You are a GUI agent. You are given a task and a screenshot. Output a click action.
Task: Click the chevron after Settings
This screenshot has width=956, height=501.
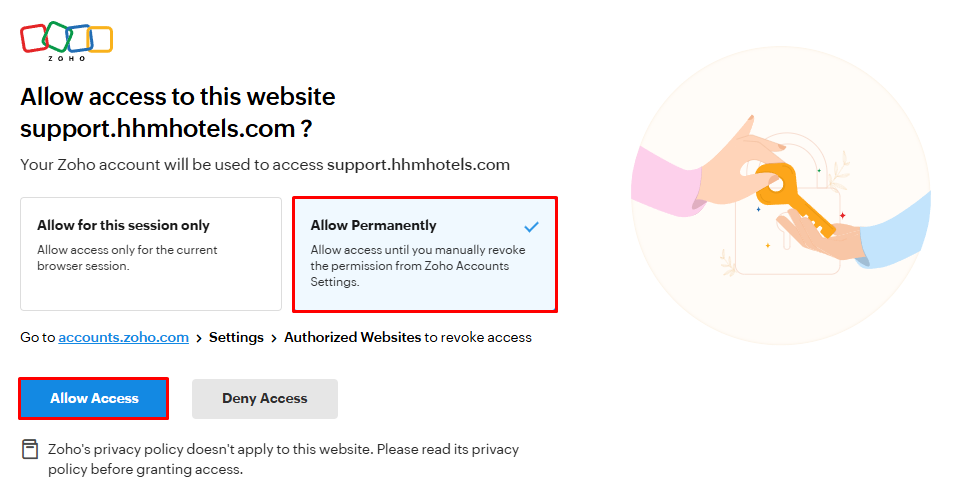click(274, 338)
